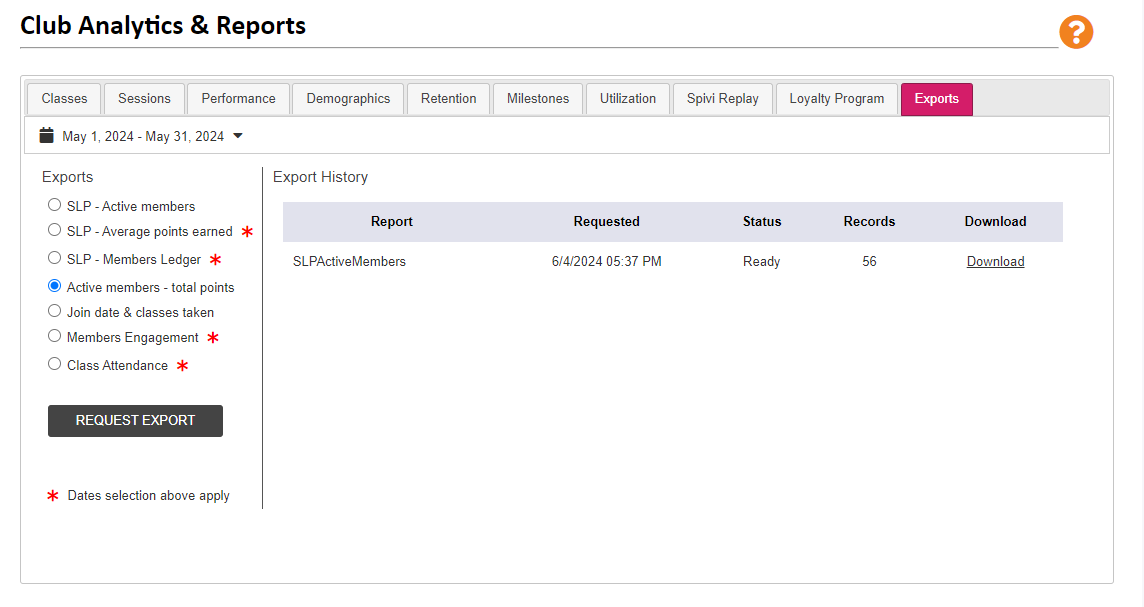Image resolution: width=1144 pixels, height=607 pixels.
Task: Pick the Join date & classes taken export
Action: click(54, 310)
